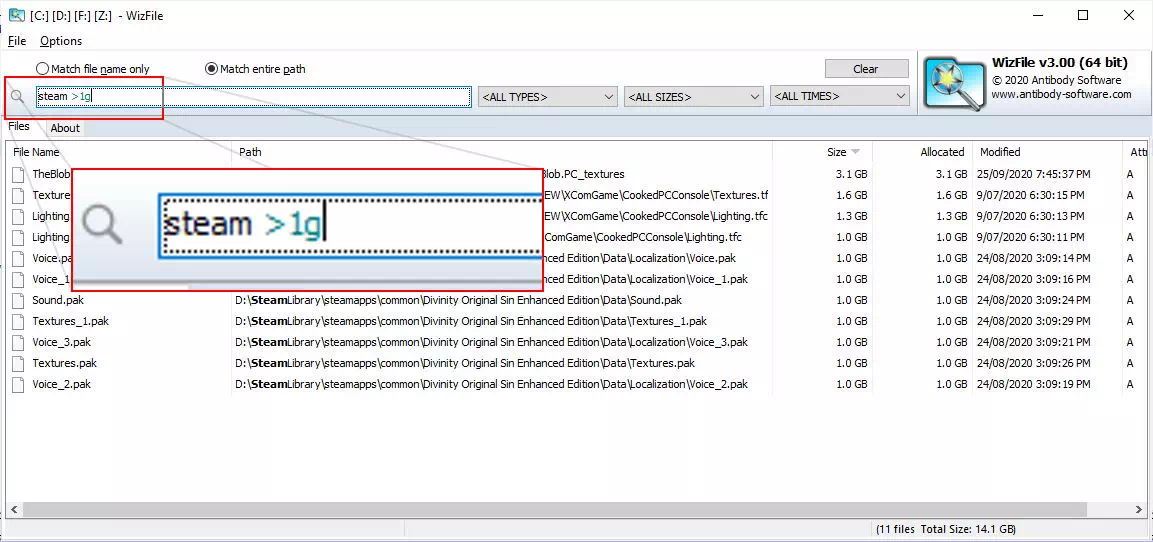
Task: Open the ALL TYPES dropdown
Action: (547, 96)
